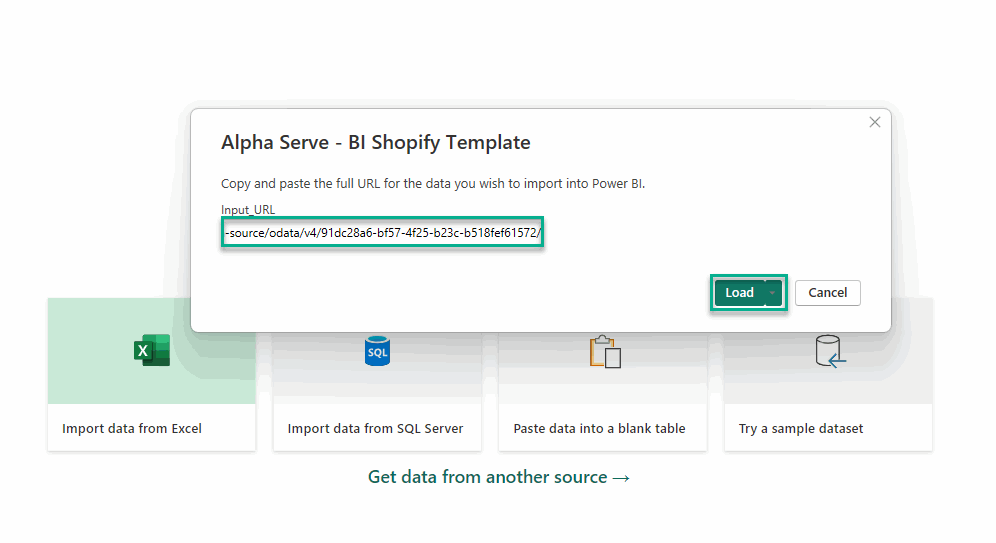Click the Try a sample dataset label
The image size is (996, 543).
(801, 429)
